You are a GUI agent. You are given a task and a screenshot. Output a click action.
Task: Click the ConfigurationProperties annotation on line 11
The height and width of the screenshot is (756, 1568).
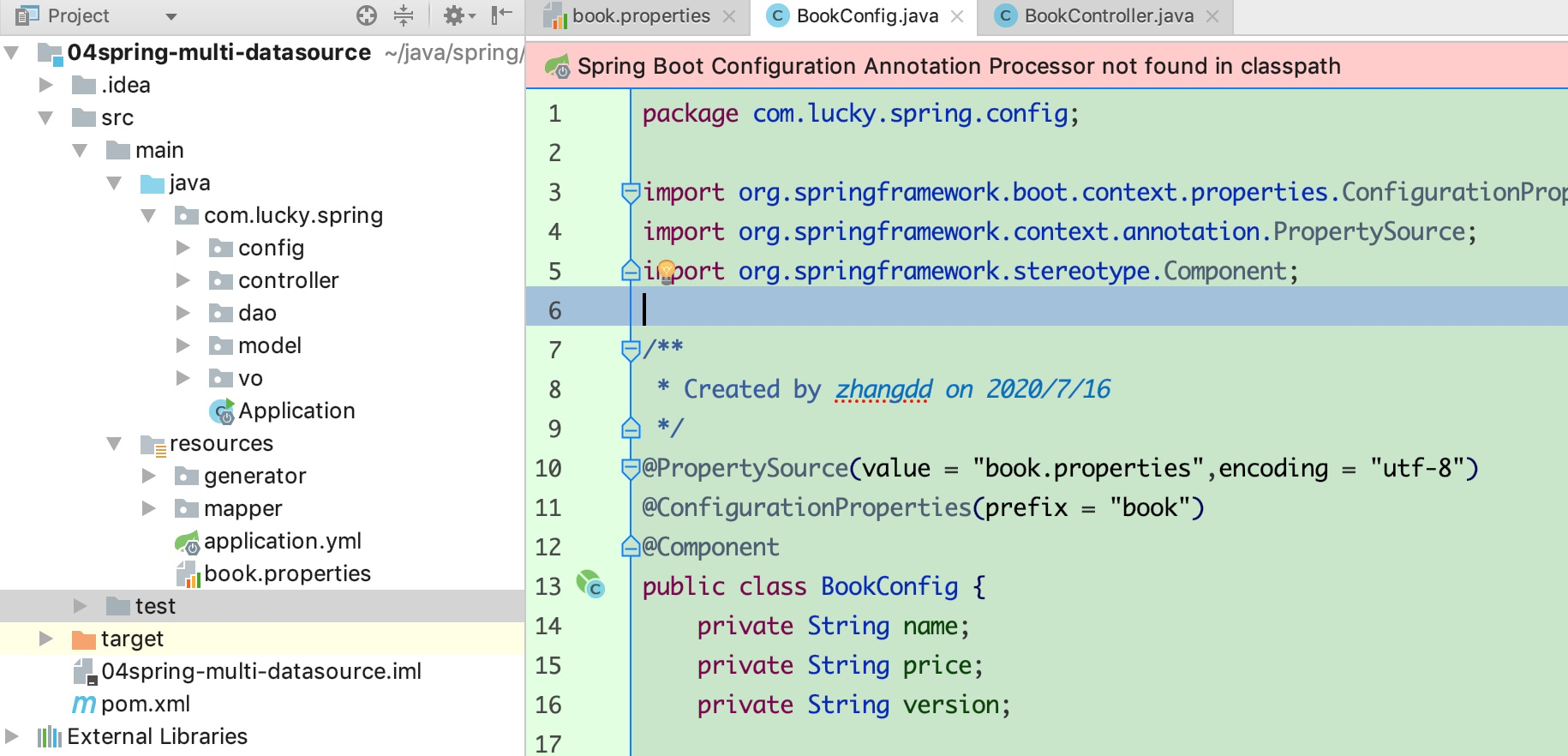[x=807, y=507]
